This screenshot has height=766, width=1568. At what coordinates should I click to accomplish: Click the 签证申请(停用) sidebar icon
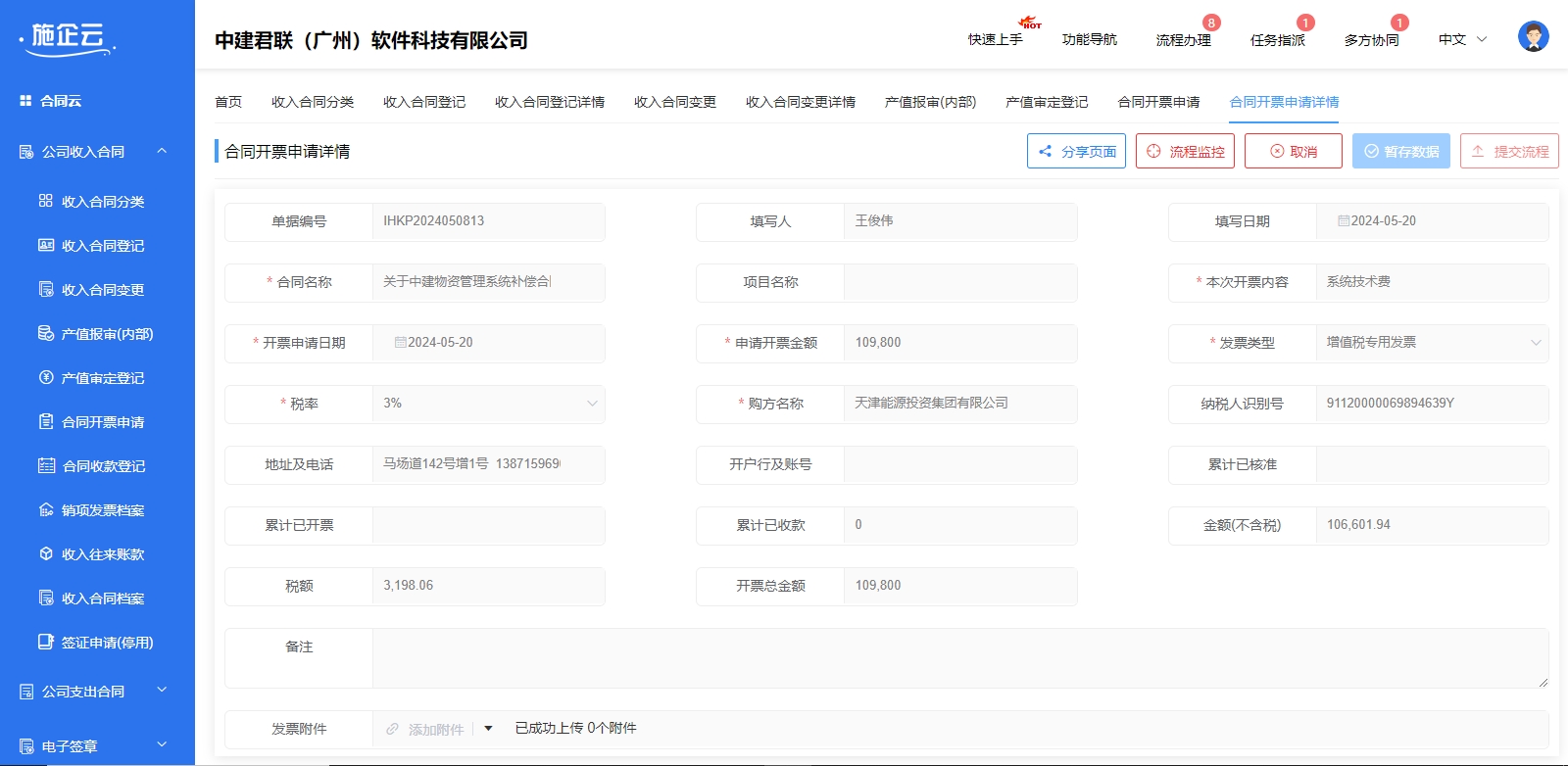(x=46, y=642)
